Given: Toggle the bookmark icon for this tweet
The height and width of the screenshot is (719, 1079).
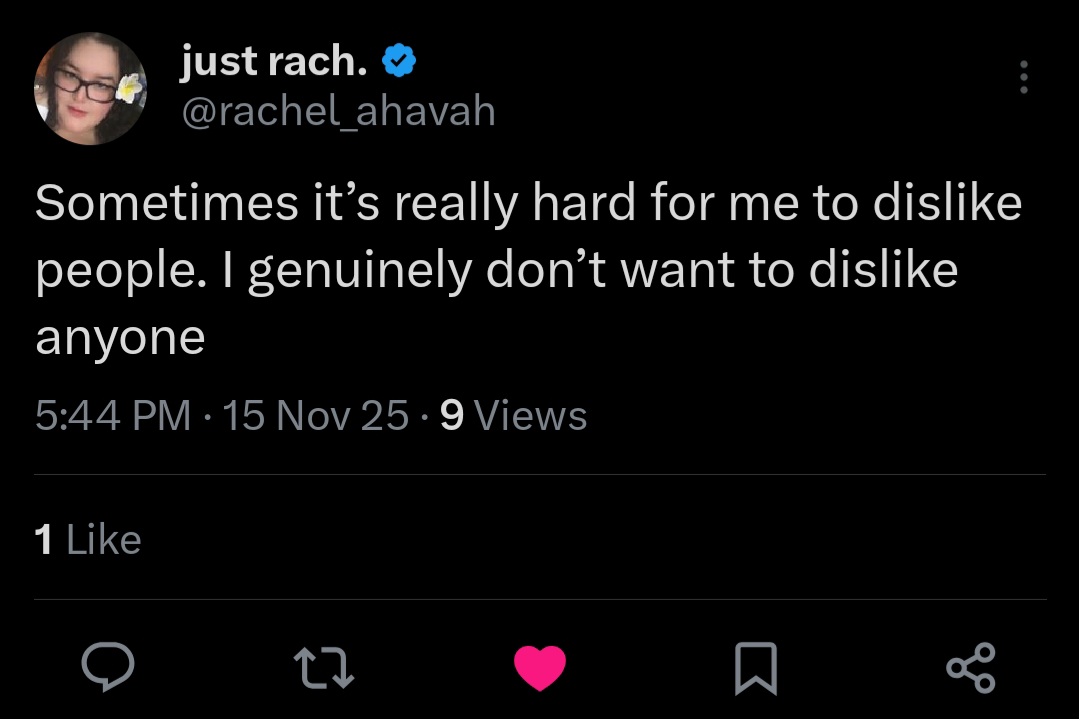Looking at the screenshot, I should click(755, 669).
